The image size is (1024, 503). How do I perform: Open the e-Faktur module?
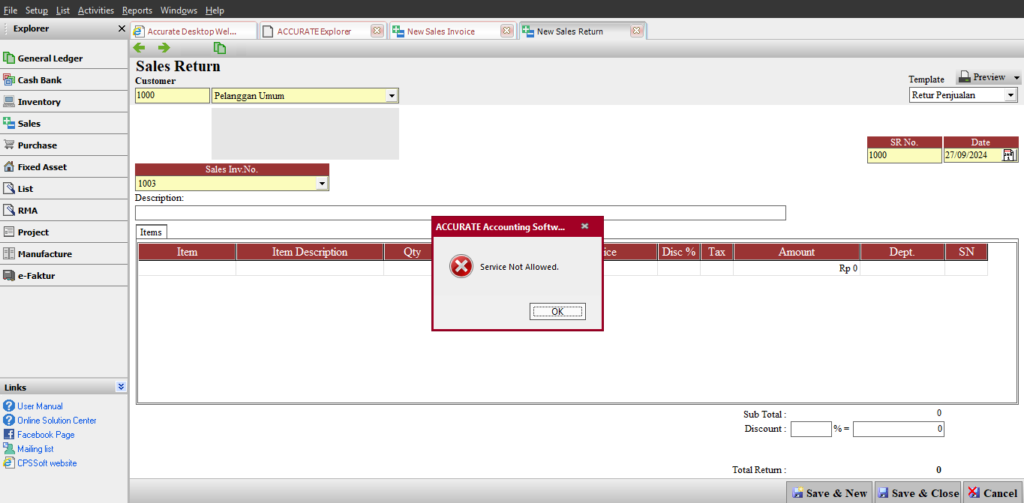(x=63, y=276)
